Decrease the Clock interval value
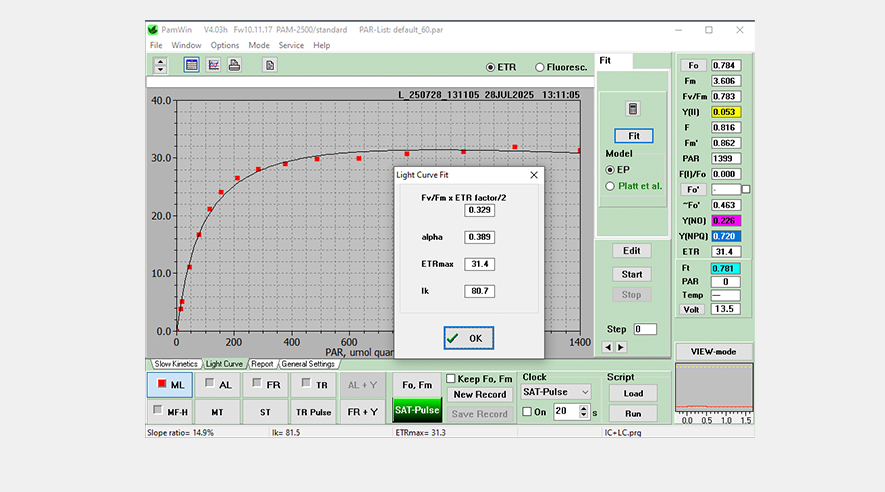Viewport: 885px width, 492px height. pos(584,415)
